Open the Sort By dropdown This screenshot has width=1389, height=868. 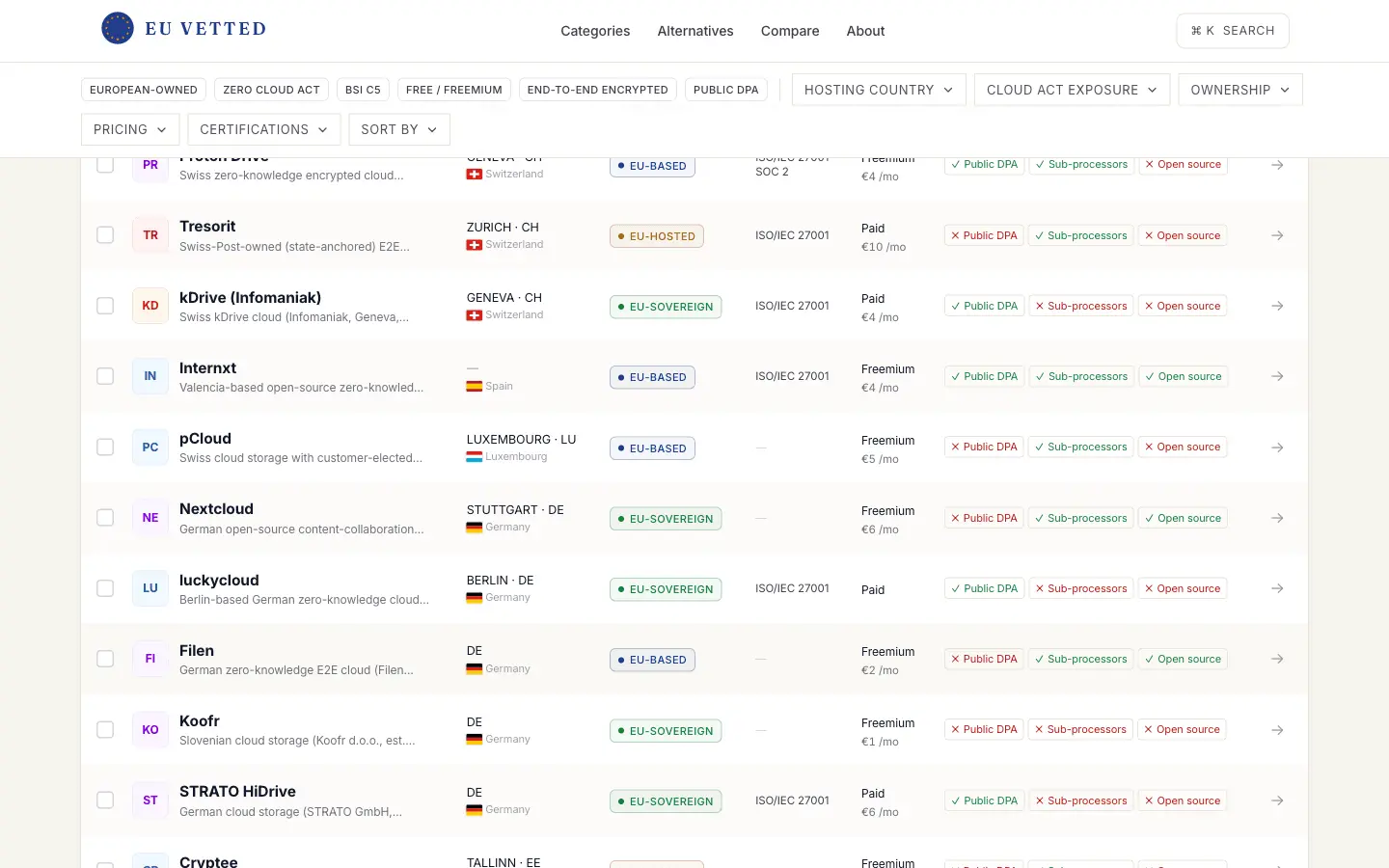point(399,129)
